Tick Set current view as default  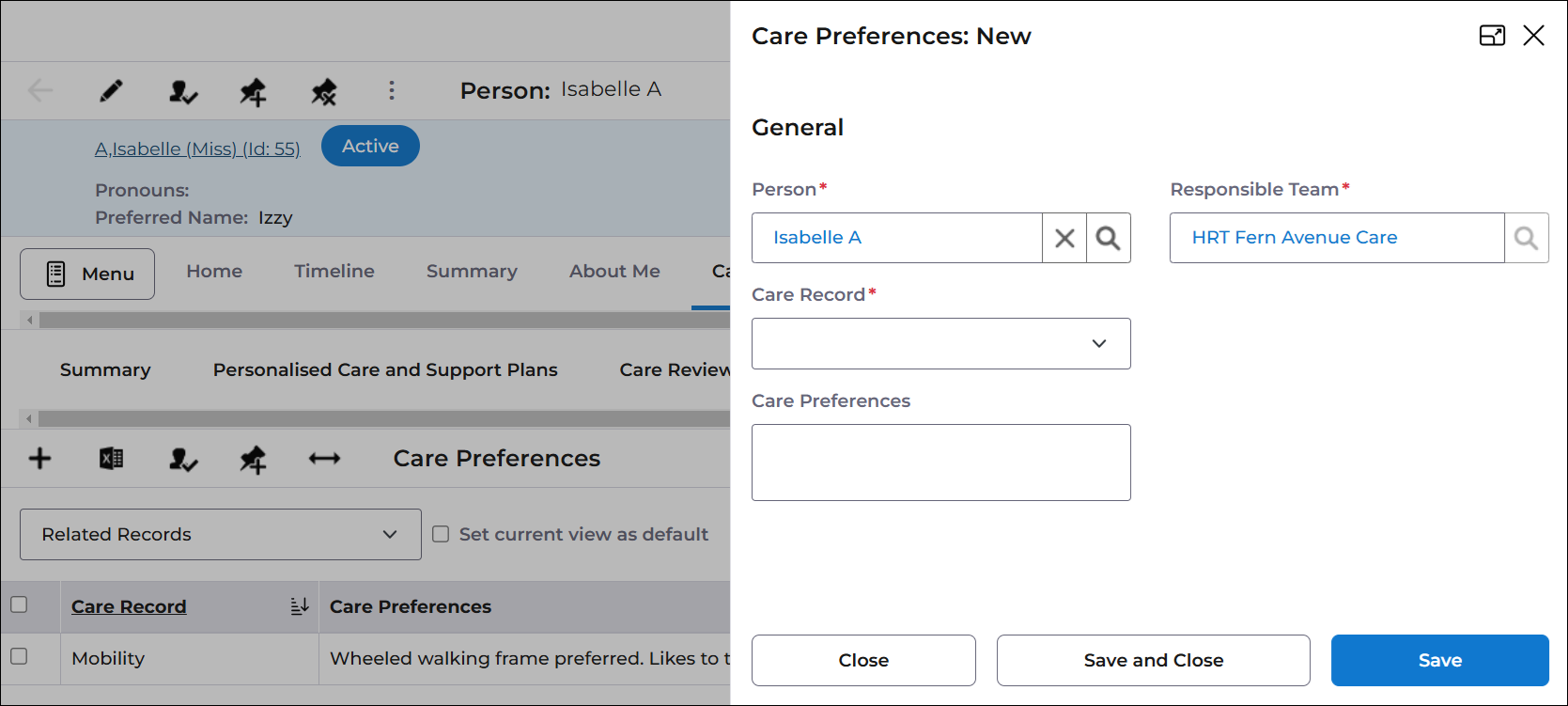(441, 534)
